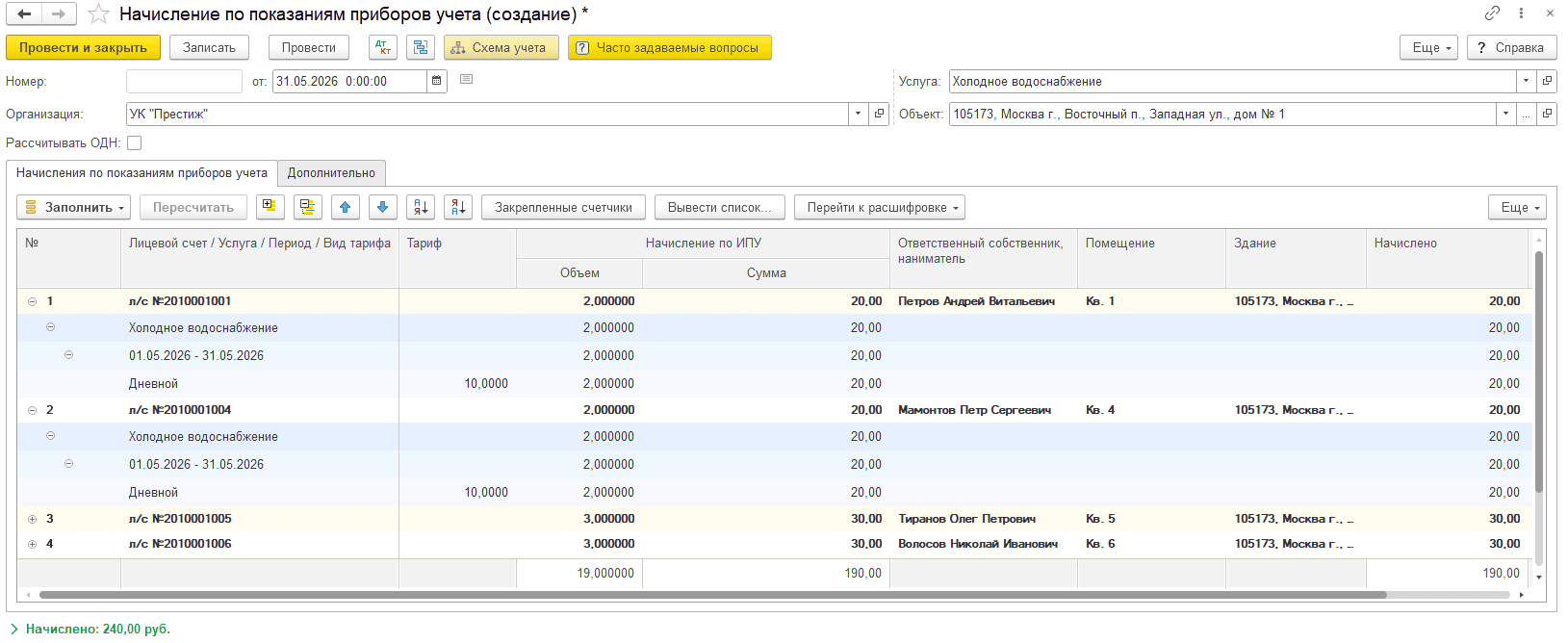Open Дт/Кт document postings icon

click(x=383, y=47)
